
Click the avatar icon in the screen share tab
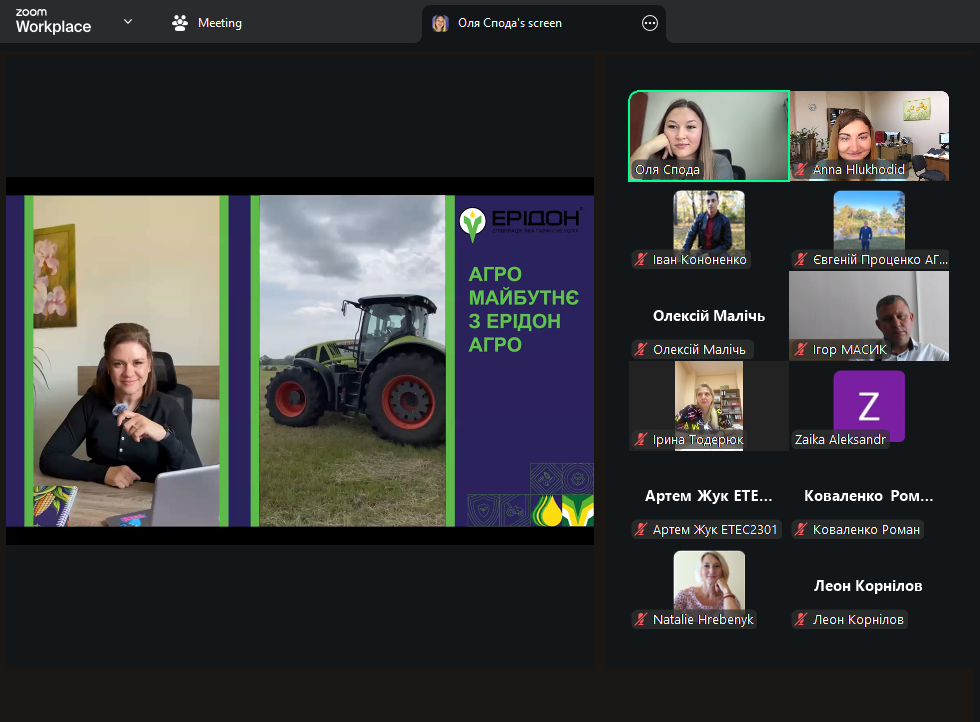coord(440,23)
